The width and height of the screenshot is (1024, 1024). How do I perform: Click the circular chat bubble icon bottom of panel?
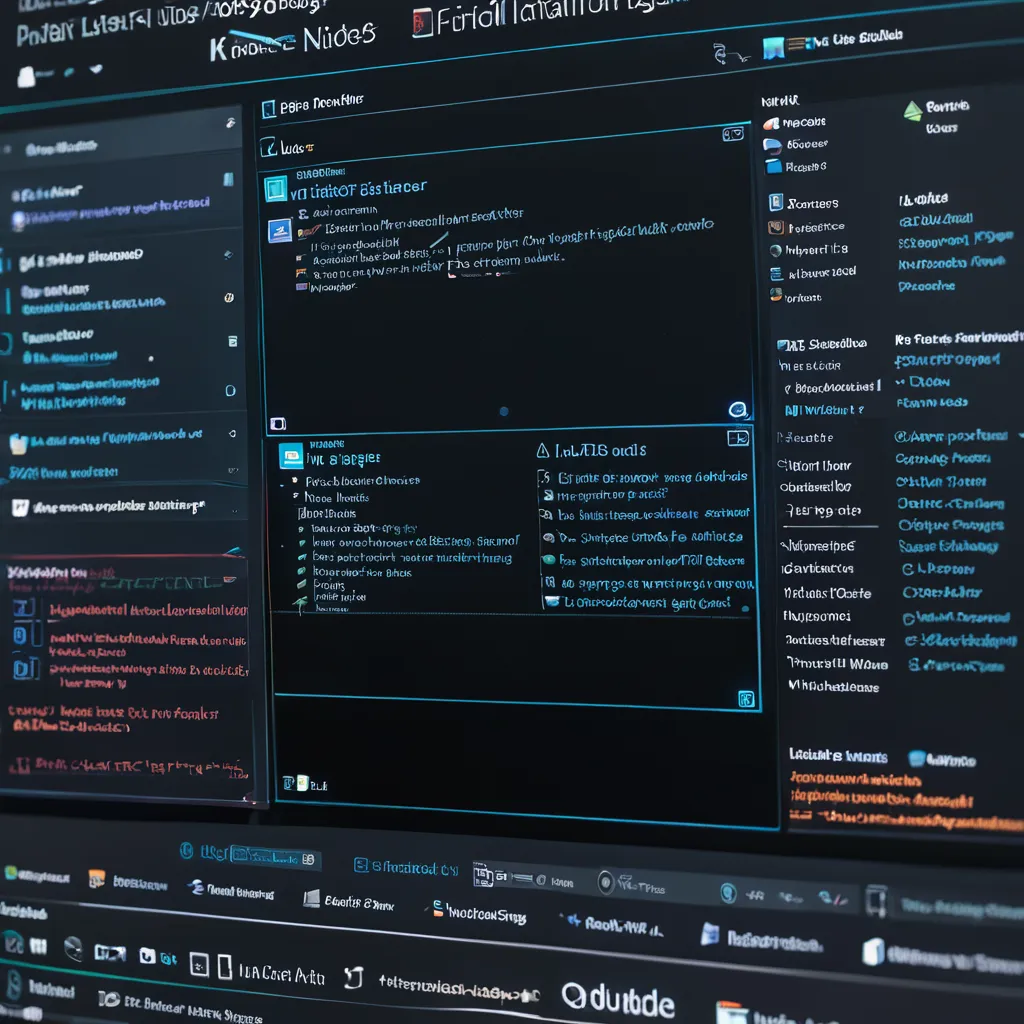click(x=739, y=411)
